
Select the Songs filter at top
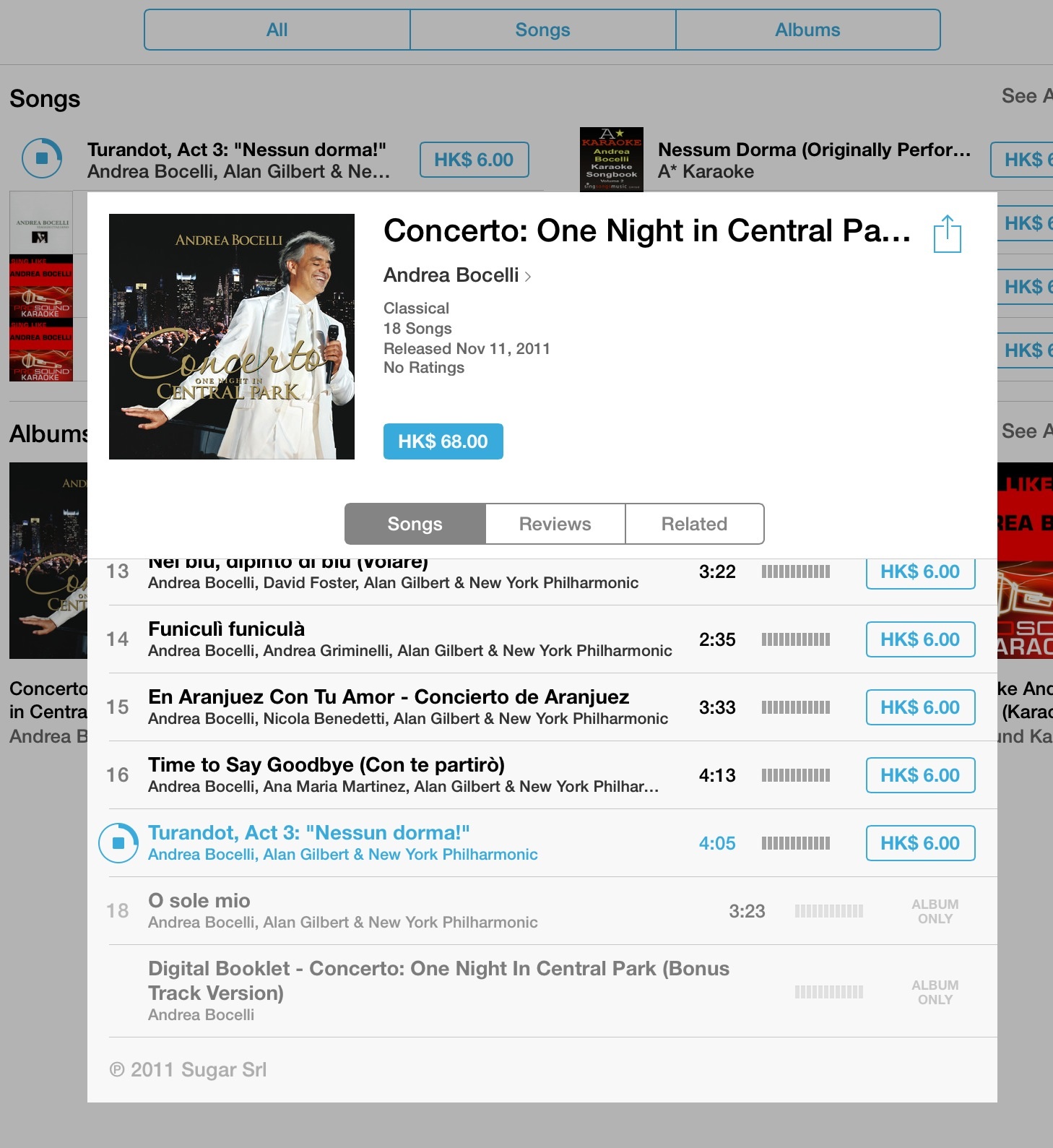pyautogui.click(x=542, y=30)
